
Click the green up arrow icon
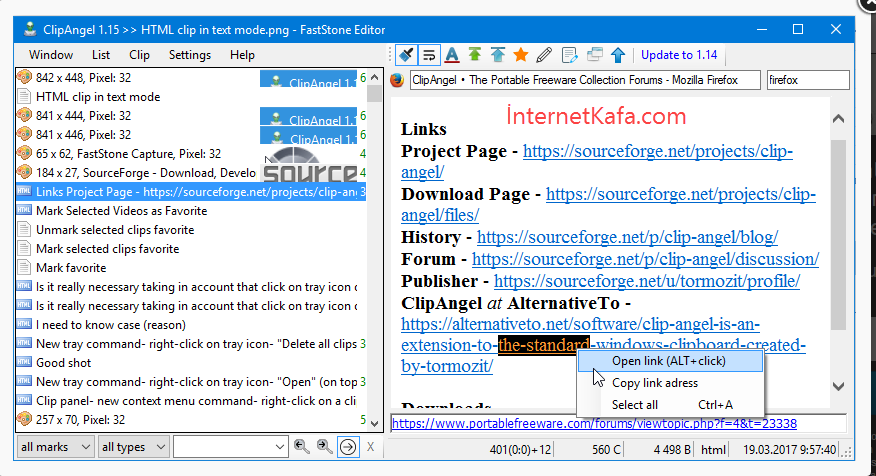(475, 55)
